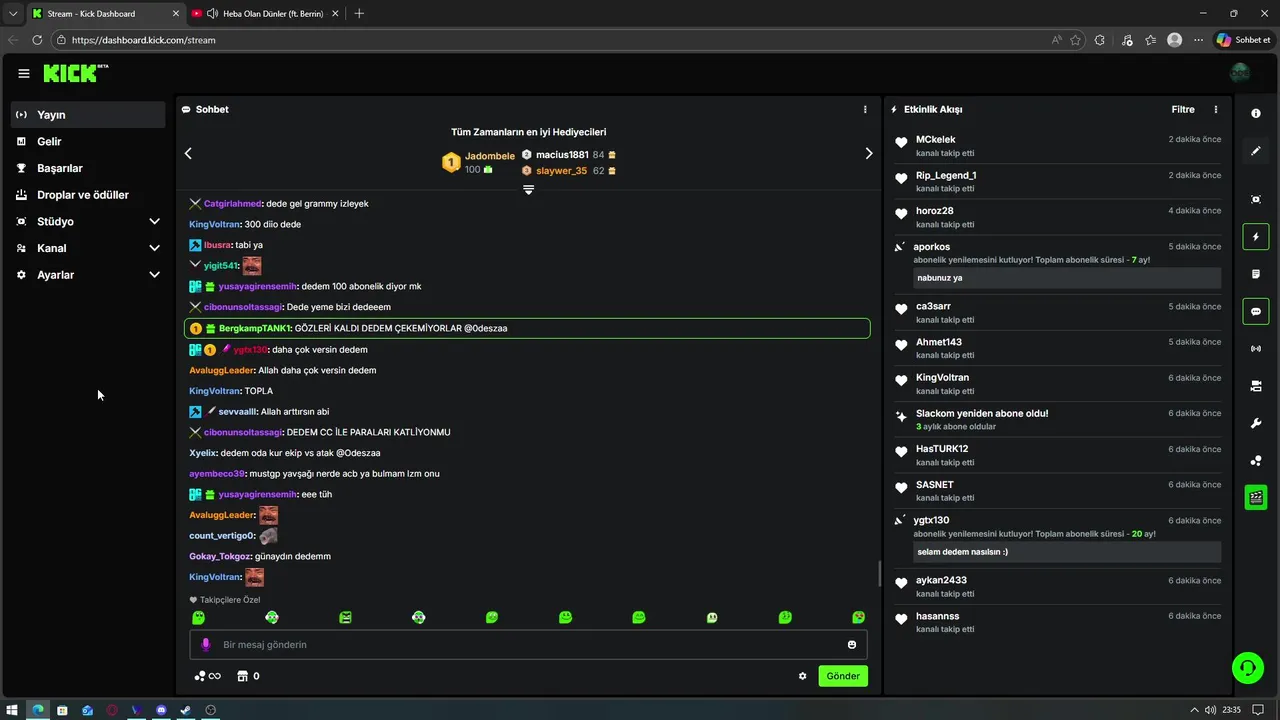Click the shop icon showing 0
The height and width of the screenshot is (720, 1280).
tap(248, 676)
